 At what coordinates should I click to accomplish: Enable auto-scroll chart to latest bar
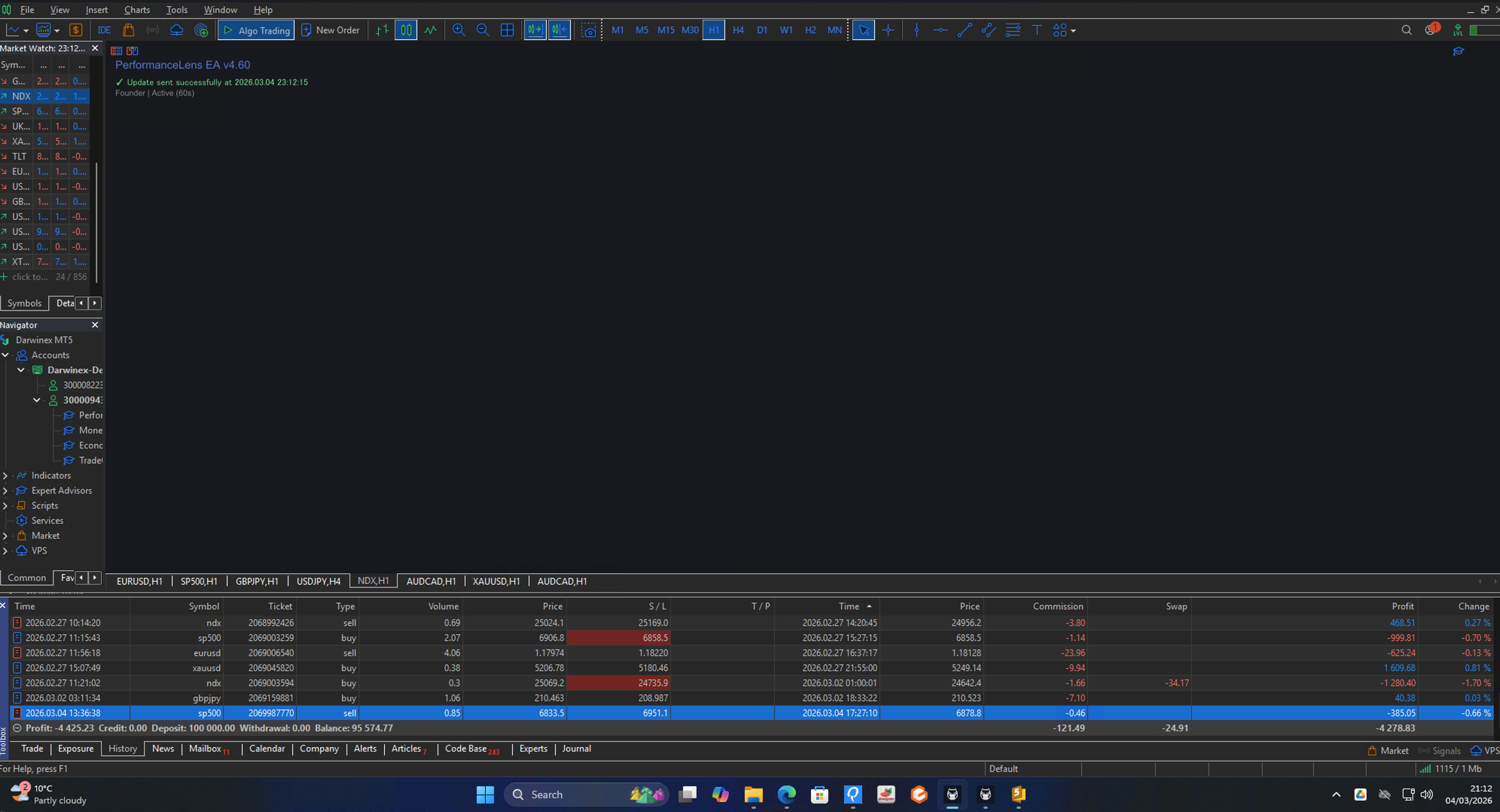point(535,30)
